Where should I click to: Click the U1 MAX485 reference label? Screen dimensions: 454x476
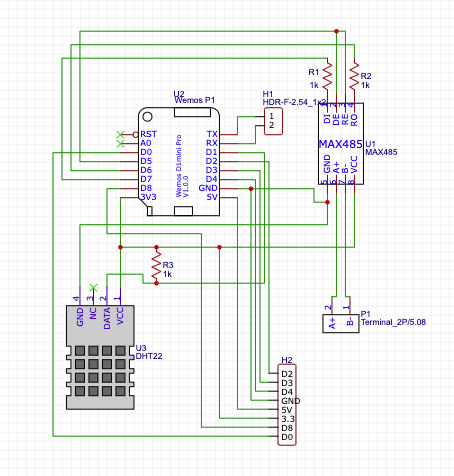click(x=381, y=148)
